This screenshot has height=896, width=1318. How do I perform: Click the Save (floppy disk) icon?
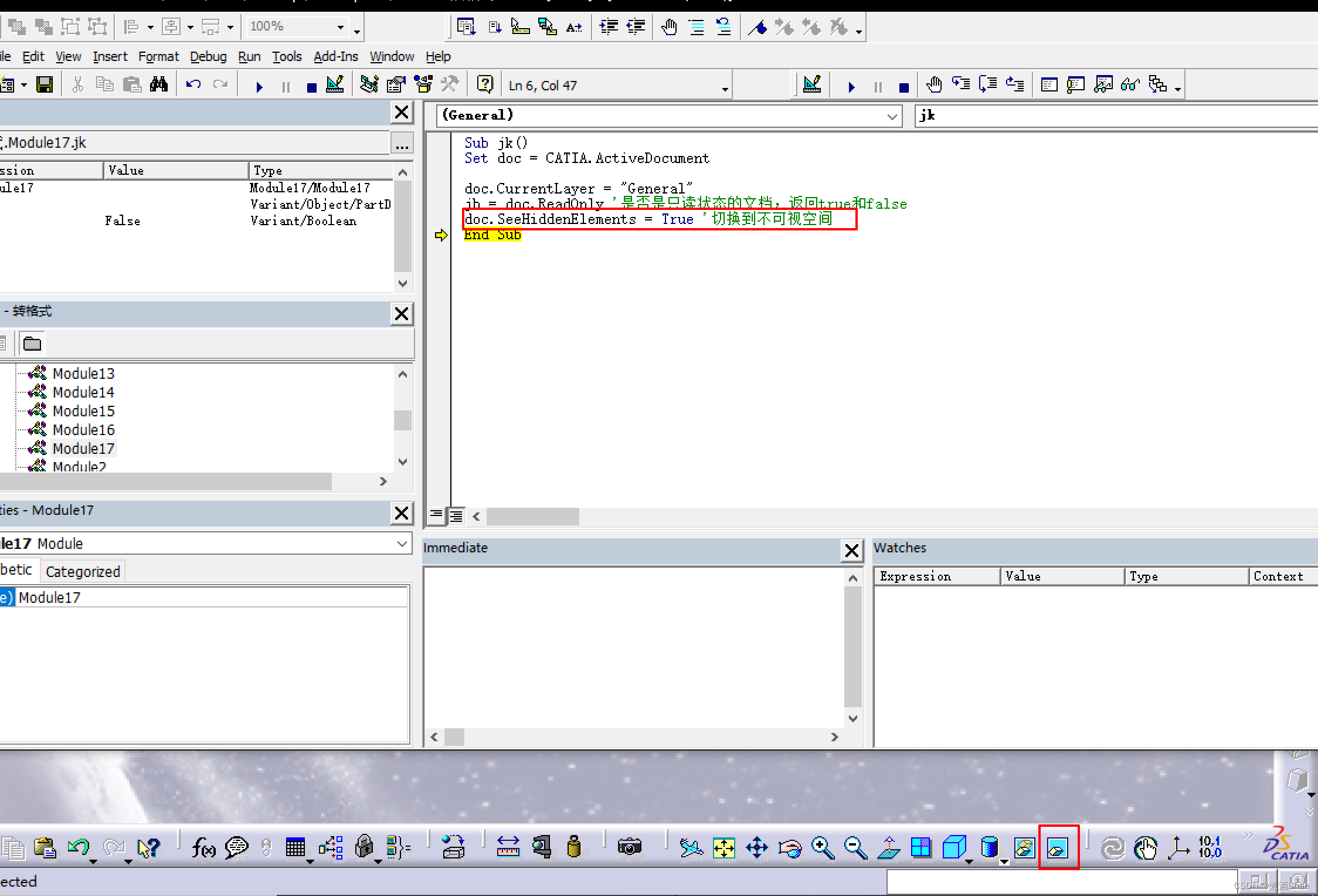click(45, 85)
